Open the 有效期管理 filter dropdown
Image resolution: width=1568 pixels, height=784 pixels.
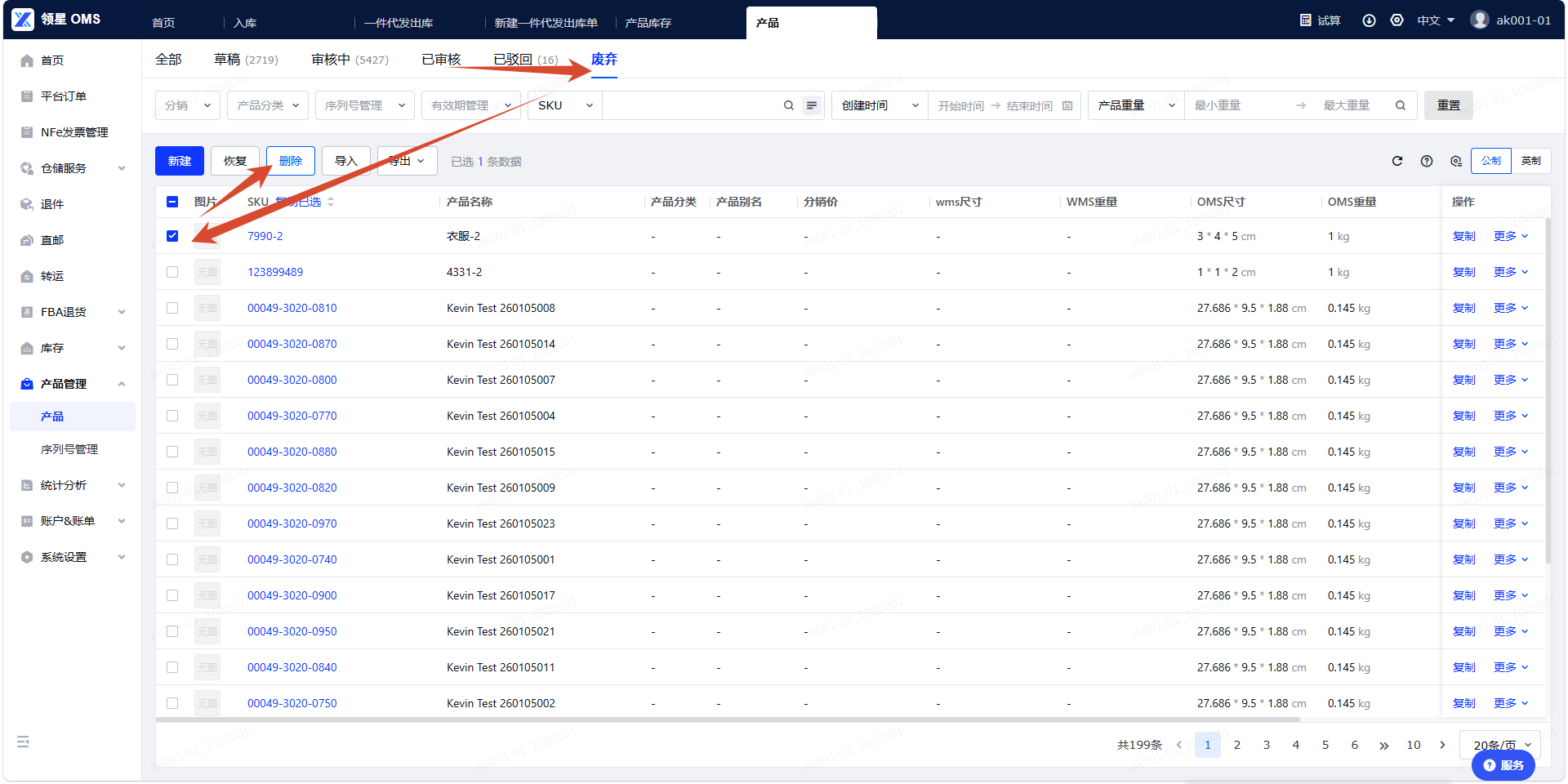[x=471, y=105]
